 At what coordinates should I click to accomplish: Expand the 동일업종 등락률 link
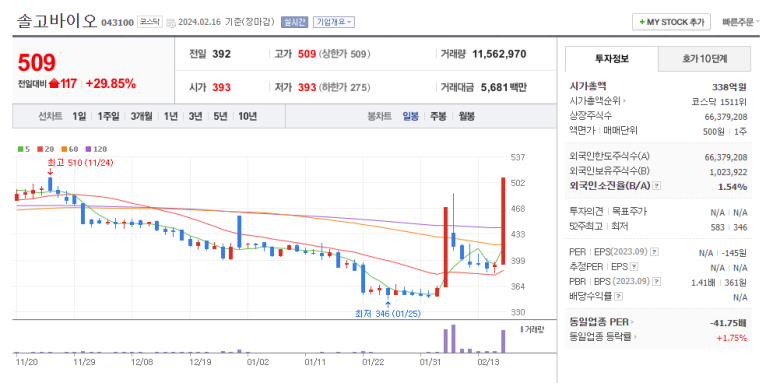tap(635, 338)
